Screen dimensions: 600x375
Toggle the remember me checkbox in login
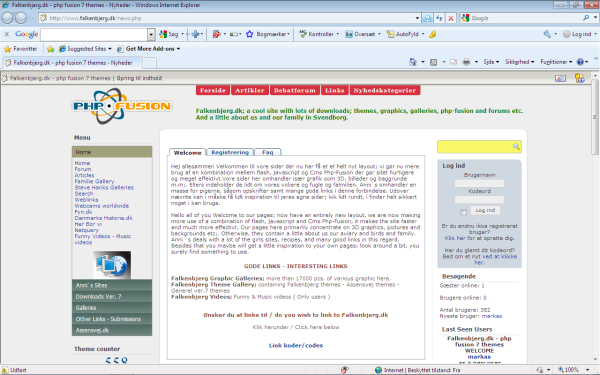click(463, 212)
